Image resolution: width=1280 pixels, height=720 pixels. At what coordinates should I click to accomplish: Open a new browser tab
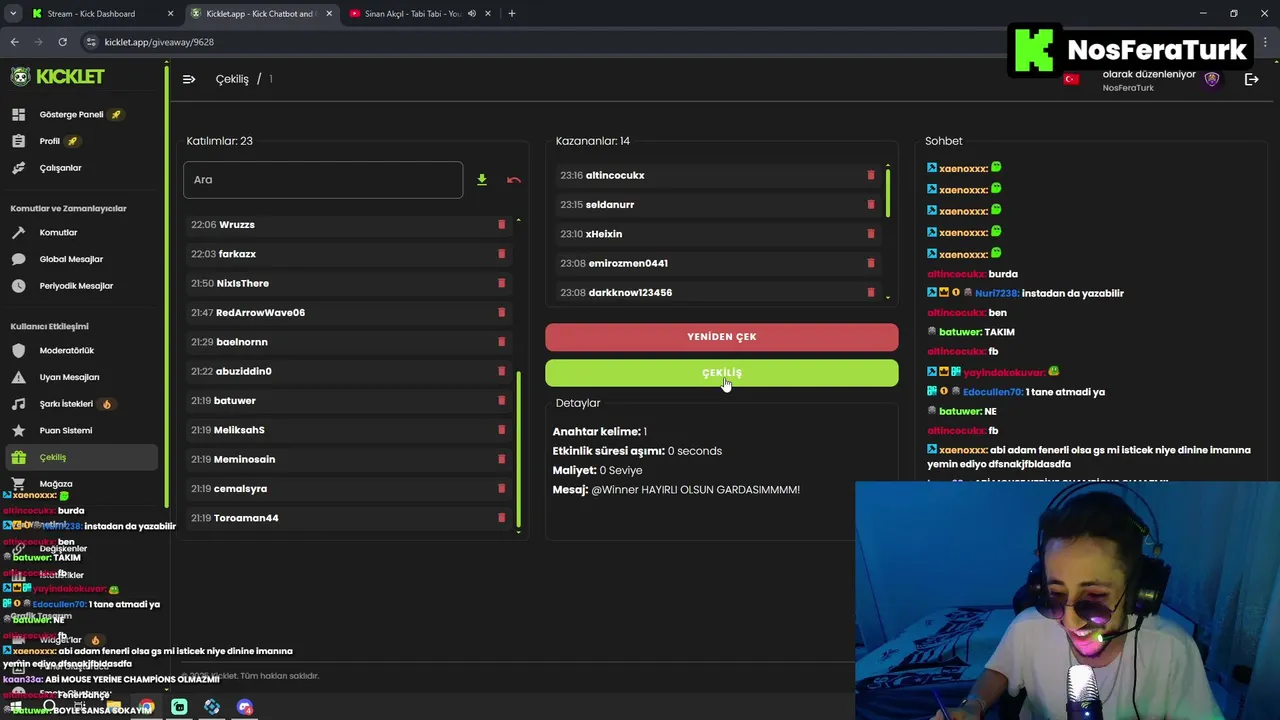tap(511, 14)
